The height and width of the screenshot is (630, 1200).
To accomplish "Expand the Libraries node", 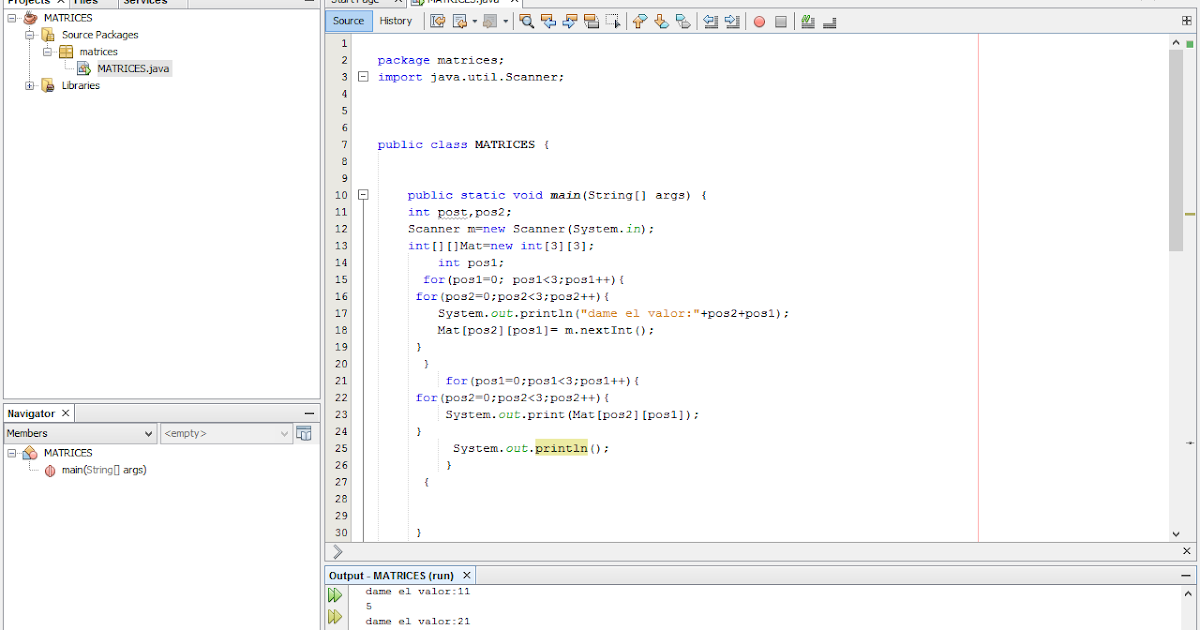I will (x=29, y=85).
